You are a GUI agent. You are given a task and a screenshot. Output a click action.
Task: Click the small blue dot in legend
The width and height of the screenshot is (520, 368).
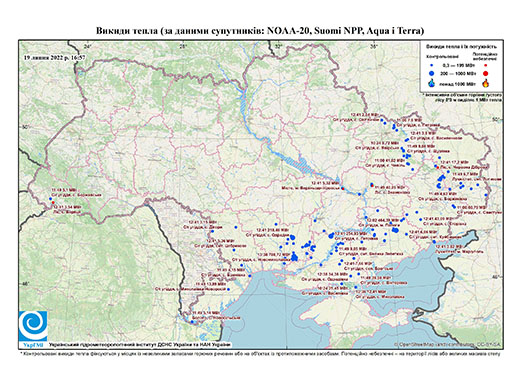point(432,65)
